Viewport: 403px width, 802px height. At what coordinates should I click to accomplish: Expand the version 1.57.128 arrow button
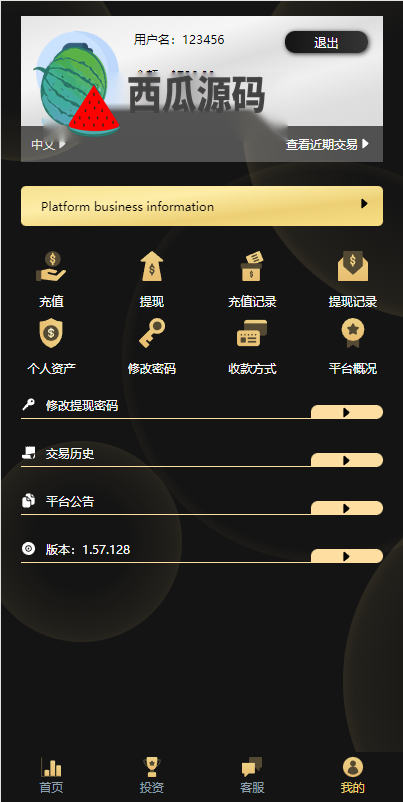347,556
